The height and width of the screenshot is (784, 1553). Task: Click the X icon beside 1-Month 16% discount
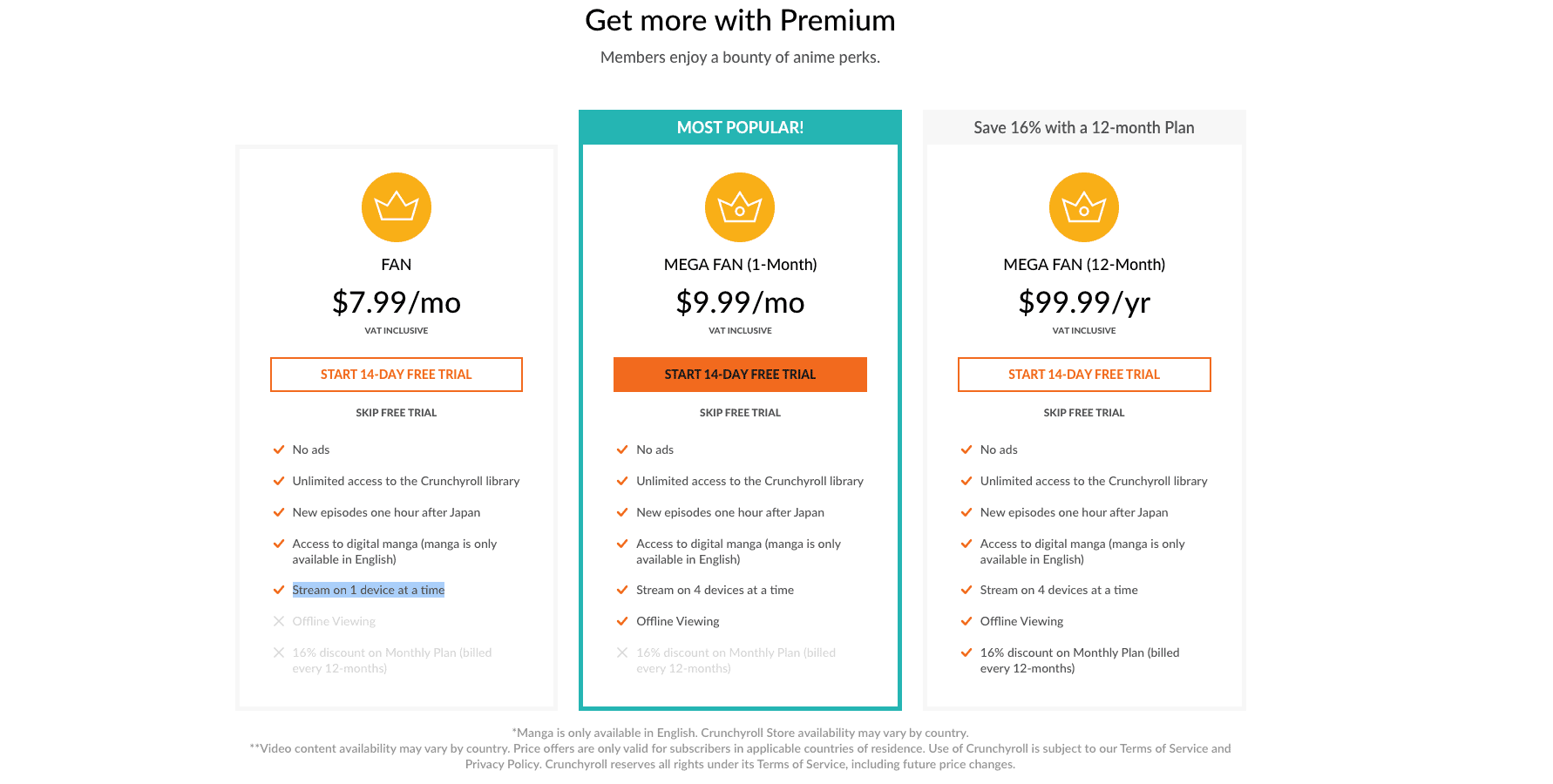coord(622,652)
